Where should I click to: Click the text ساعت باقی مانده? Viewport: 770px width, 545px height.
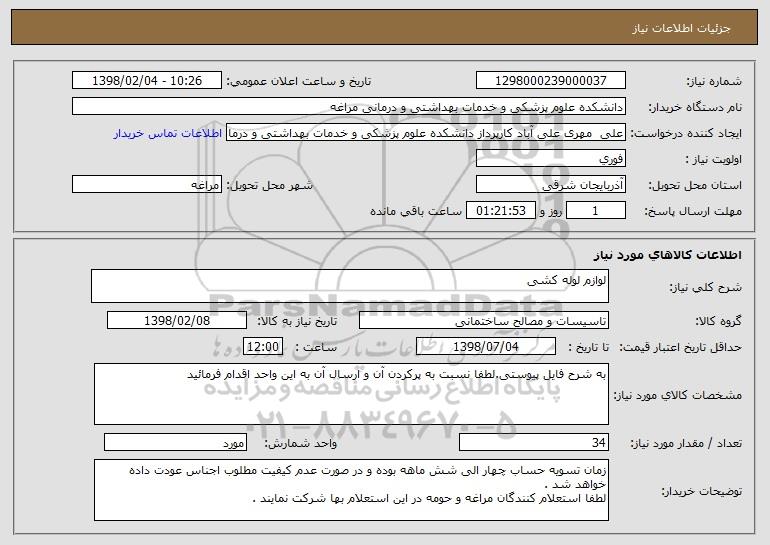(416, 212)
